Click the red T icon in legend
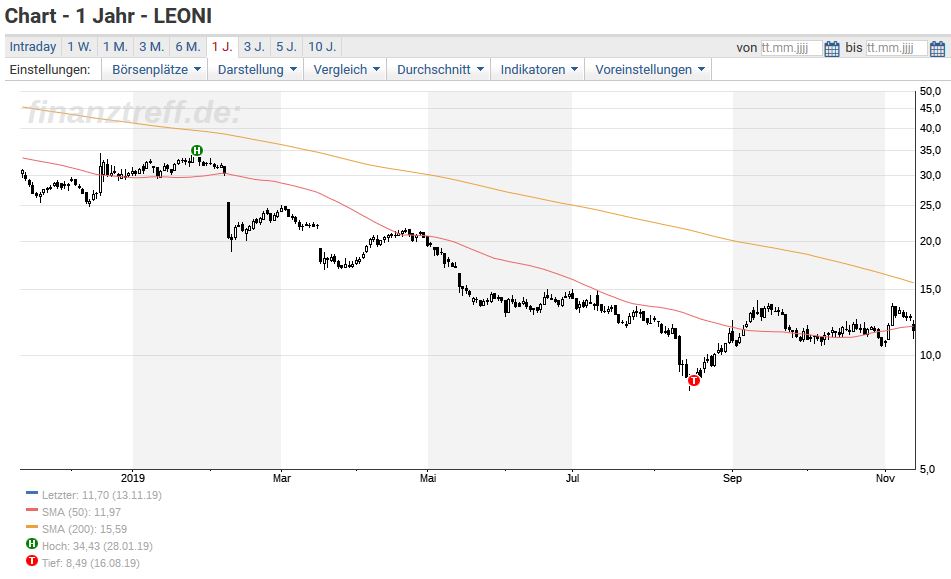Image resolution: width=951 pixels, height=579 pixels. [x=32, y=561]
